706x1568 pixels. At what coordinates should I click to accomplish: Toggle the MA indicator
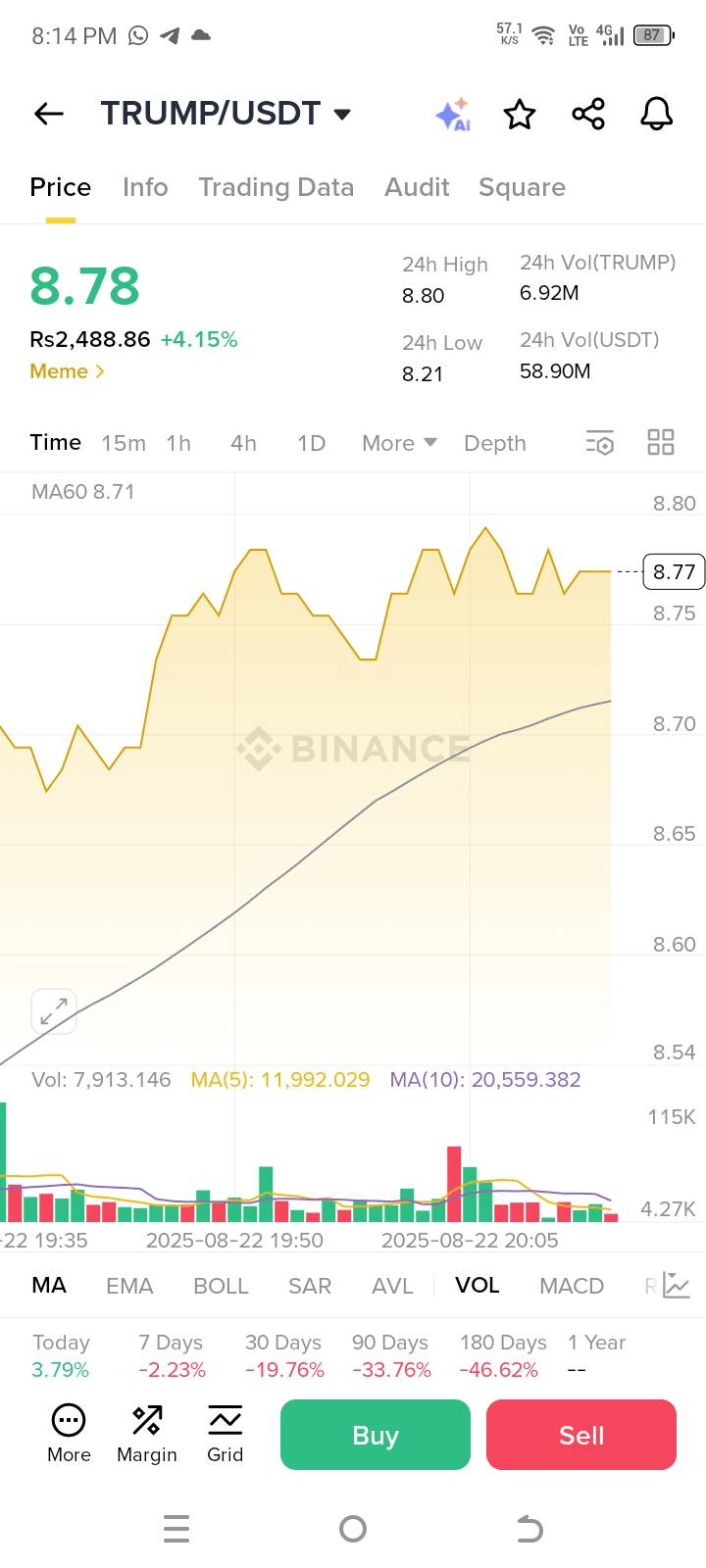[x=49, y=1285]
